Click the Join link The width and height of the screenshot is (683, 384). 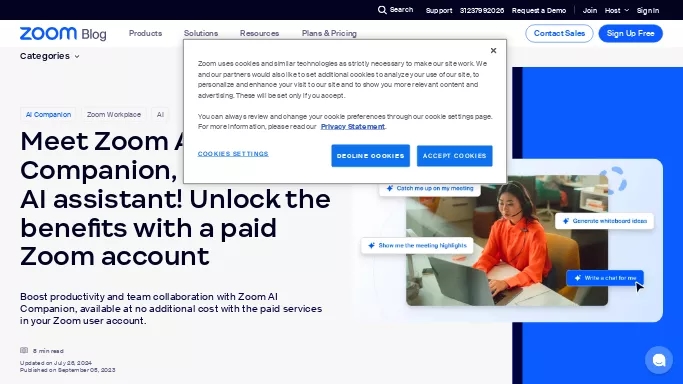[x=590, y=10]
